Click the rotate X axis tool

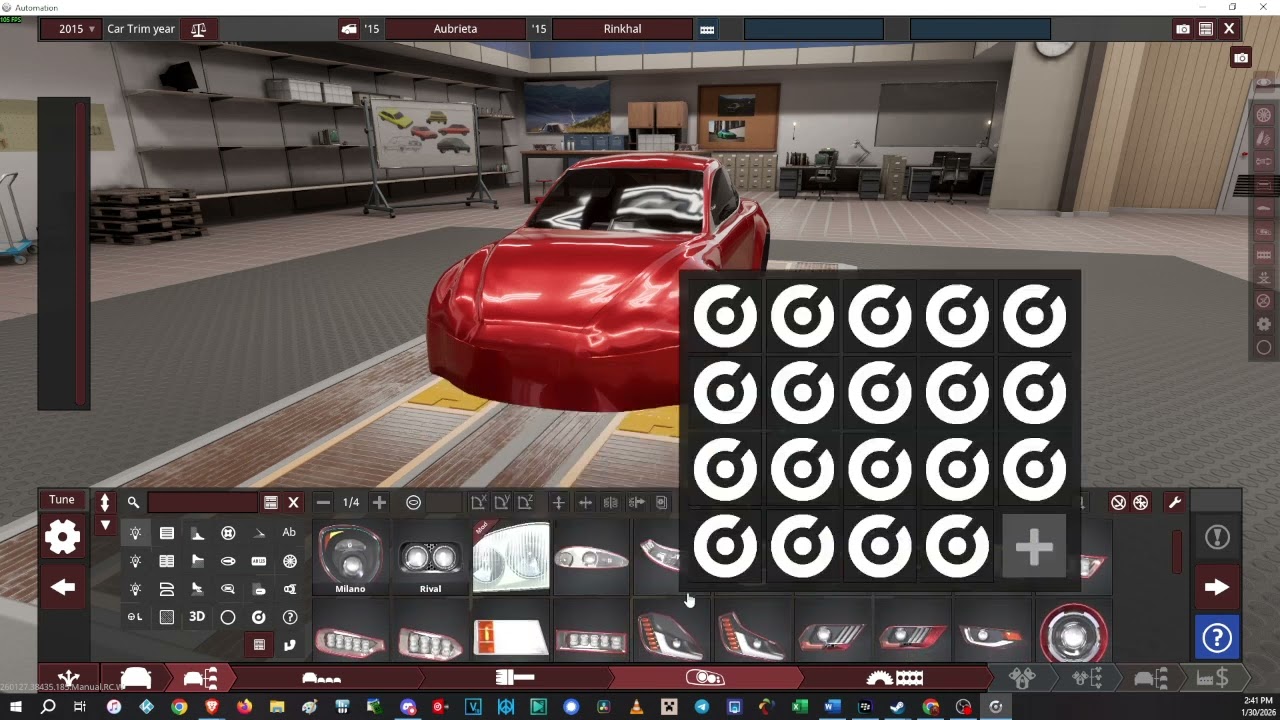(478, 502)
